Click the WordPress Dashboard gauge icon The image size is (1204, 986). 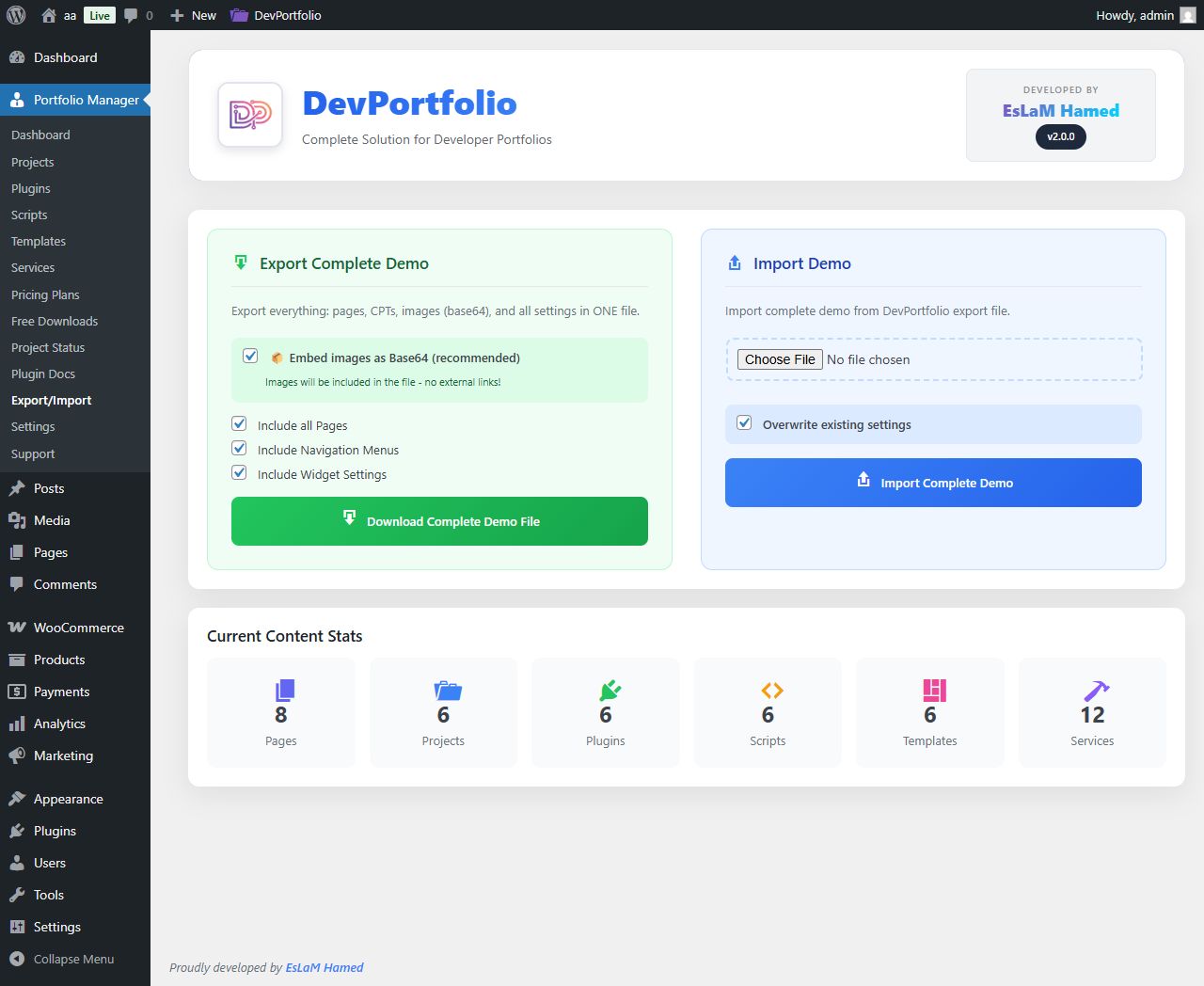(x=17, y=57)
